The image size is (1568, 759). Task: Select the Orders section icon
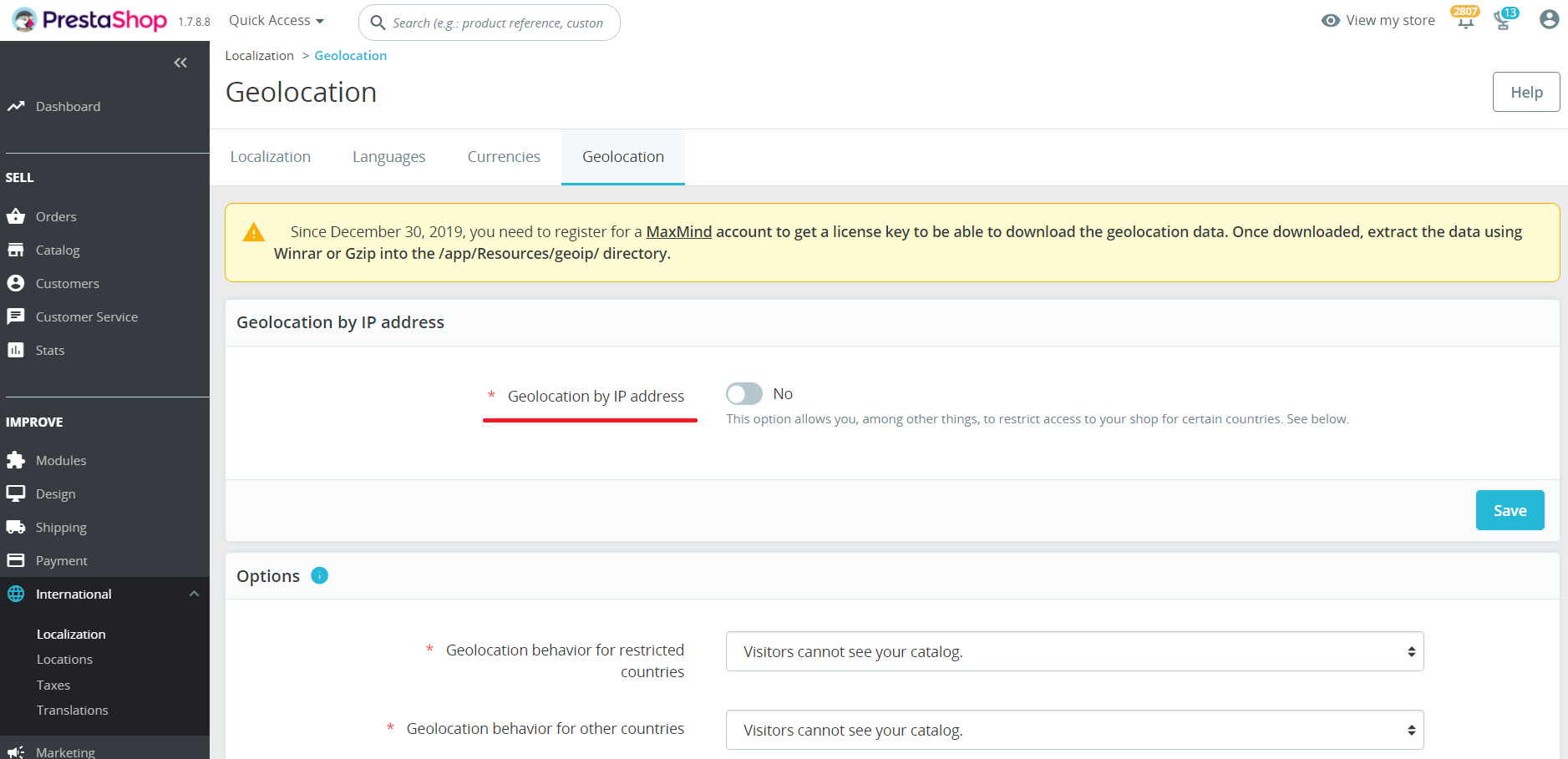pos(17,215)
